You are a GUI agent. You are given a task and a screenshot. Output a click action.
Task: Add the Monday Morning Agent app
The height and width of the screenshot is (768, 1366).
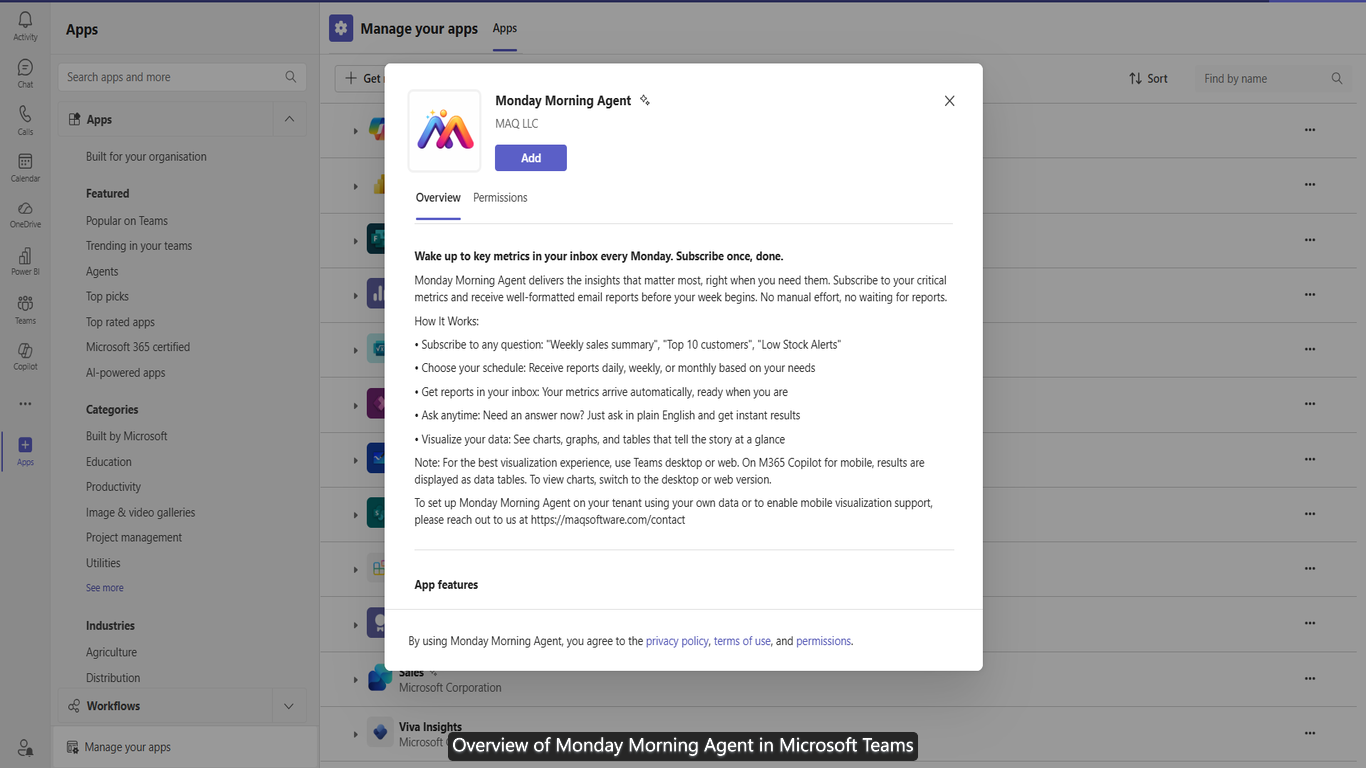click(531, 158)
